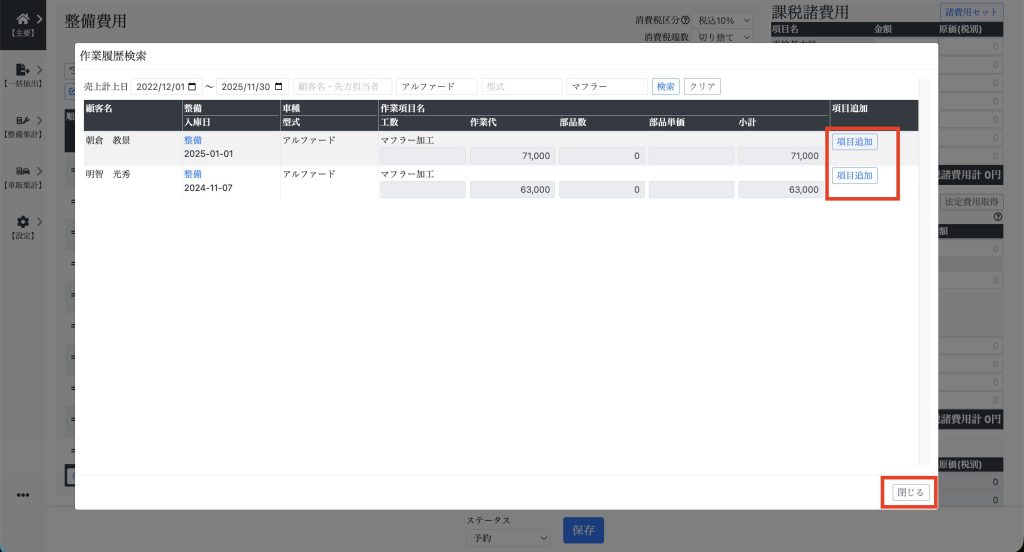Click the 型式 search field
The height and width of the screenshot is (552, 1024).
coord(521,87)
